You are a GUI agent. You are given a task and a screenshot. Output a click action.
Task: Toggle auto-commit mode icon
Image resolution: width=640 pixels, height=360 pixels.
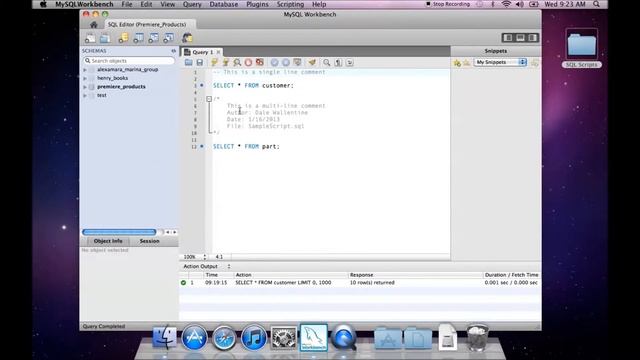coord(298,62)
